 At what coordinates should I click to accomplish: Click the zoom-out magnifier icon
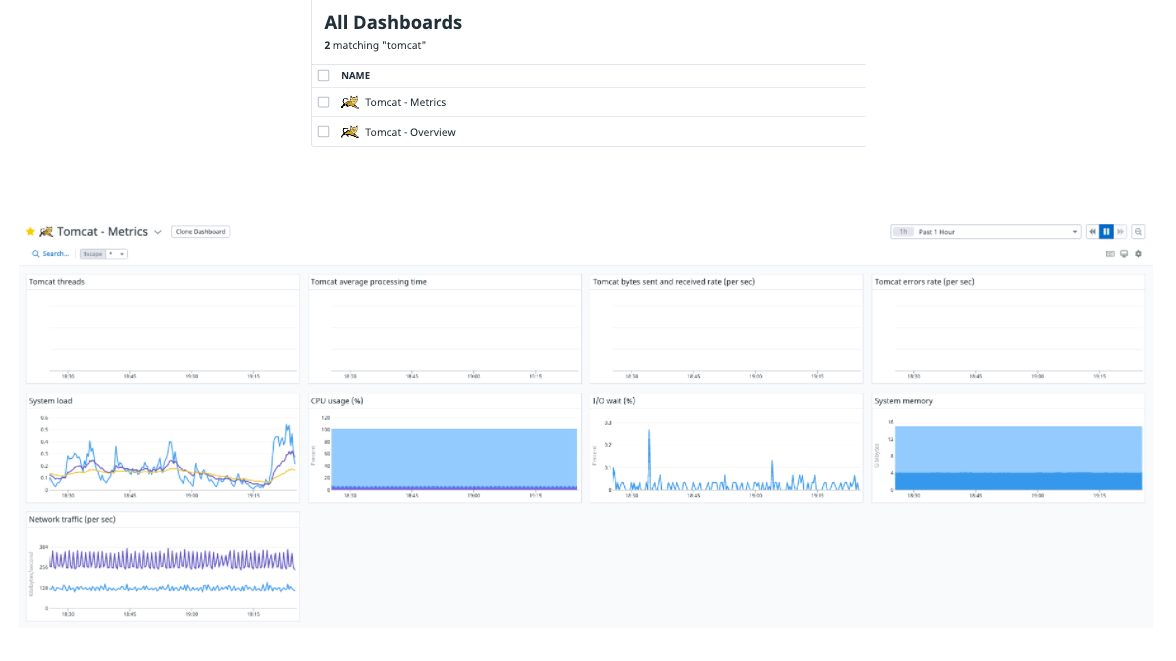click(x=1138, y=231)
